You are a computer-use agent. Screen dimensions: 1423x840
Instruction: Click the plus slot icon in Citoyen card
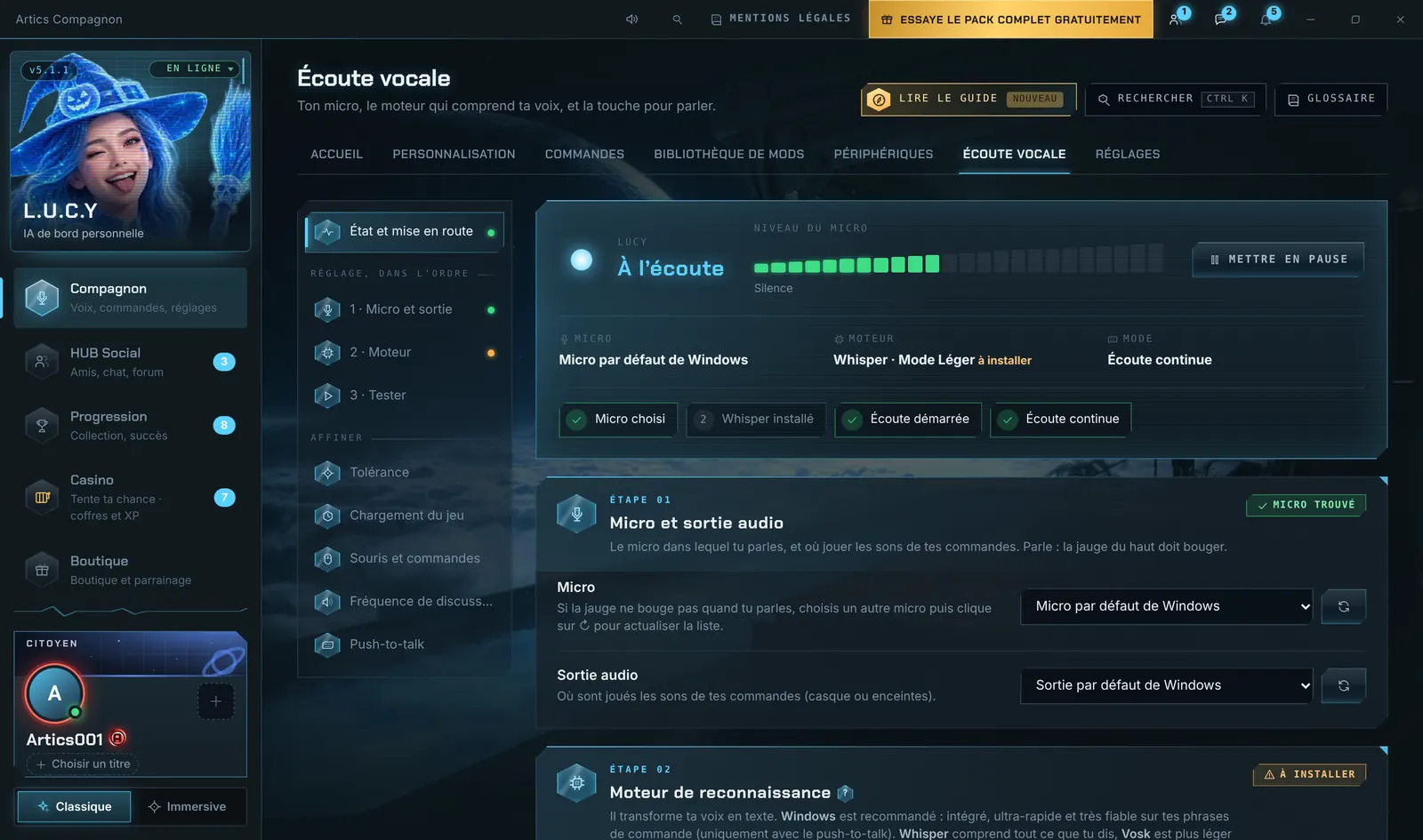(215, 701)
